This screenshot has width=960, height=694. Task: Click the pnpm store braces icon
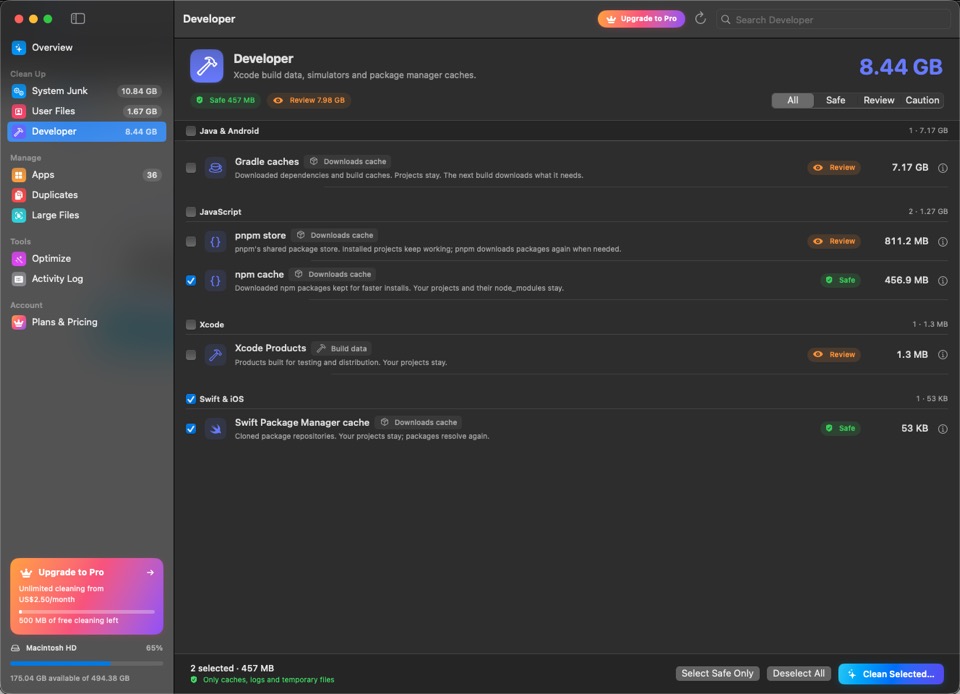pyautogui.click(x=216, y=242)
